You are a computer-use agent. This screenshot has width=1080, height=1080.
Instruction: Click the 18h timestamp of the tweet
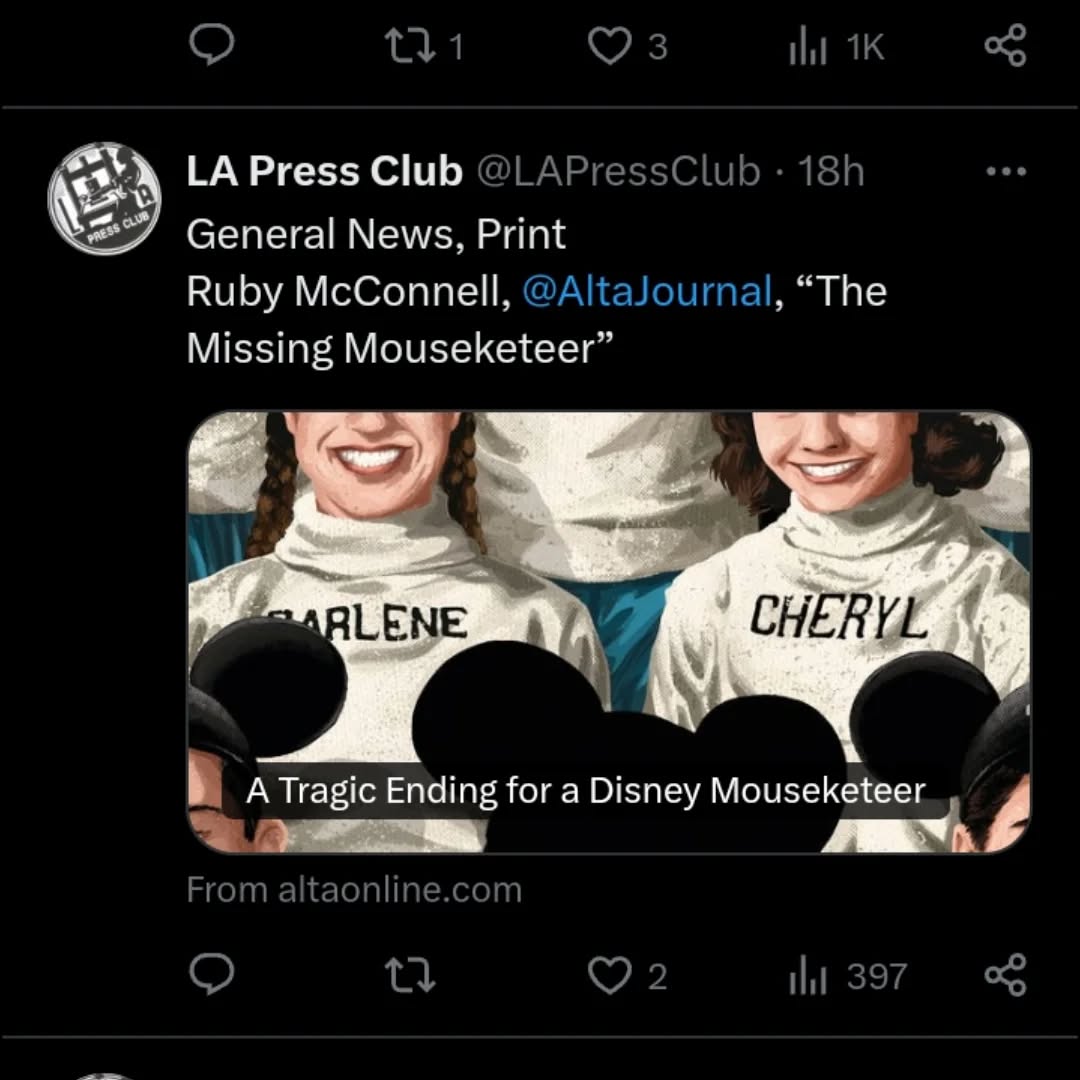(x=831, y=172)
